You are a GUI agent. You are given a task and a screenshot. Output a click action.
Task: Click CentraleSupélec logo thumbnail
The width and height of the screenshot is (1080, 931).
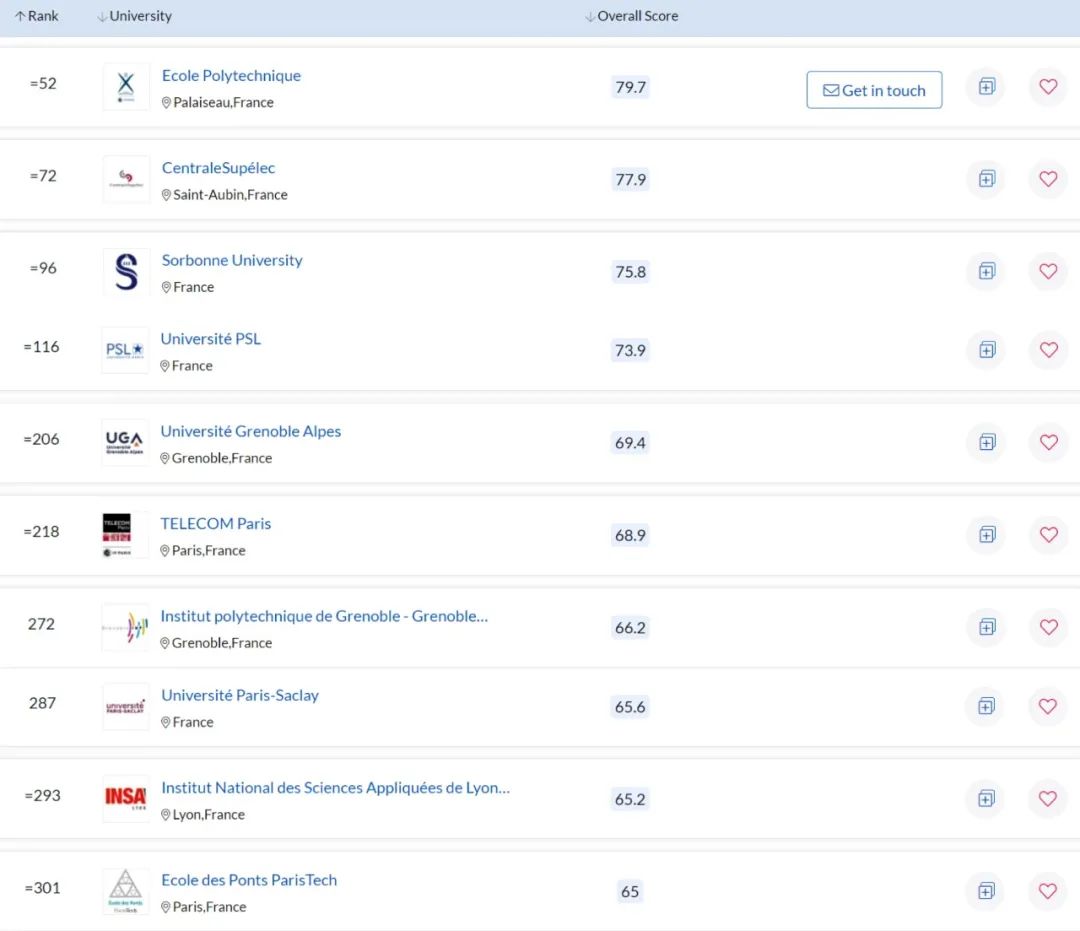(126, 179)
